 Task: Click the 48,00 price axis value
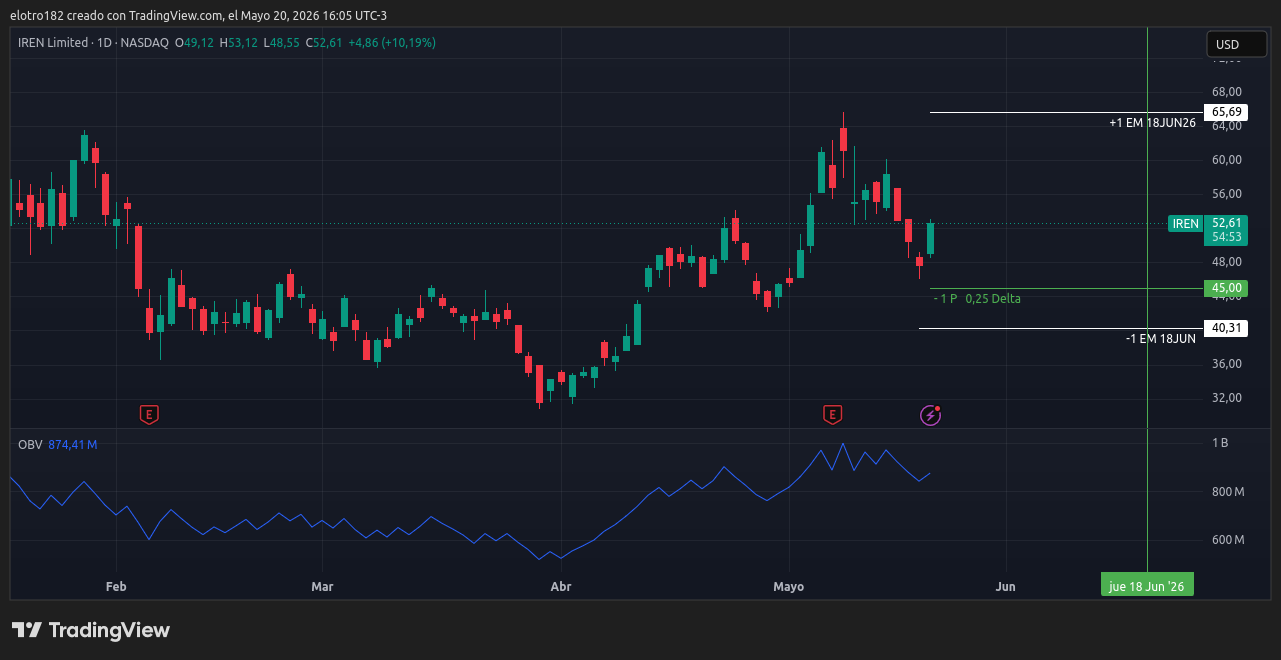[x=1226, y=262]
